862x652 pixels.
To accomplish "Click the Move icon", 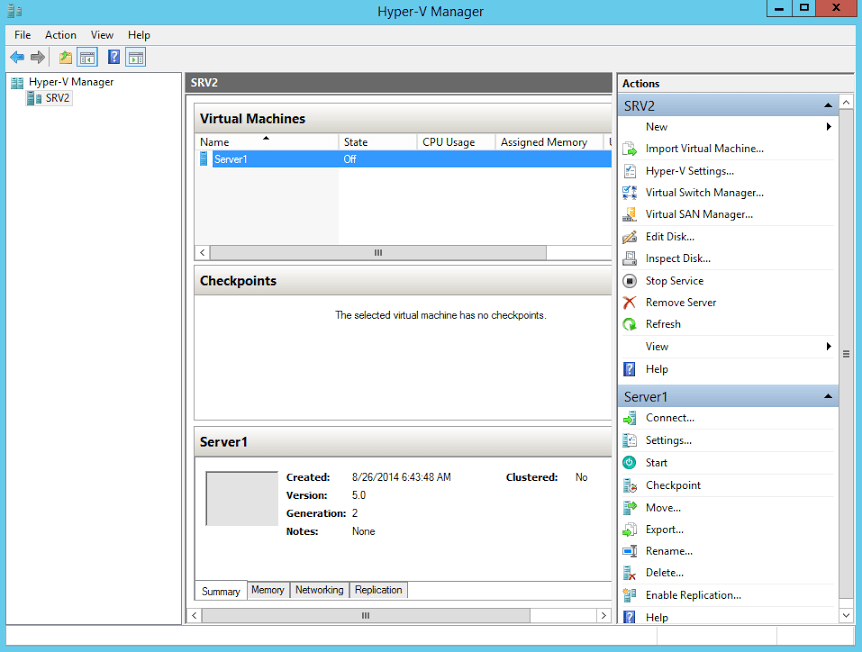I will (x=629, y=507).
